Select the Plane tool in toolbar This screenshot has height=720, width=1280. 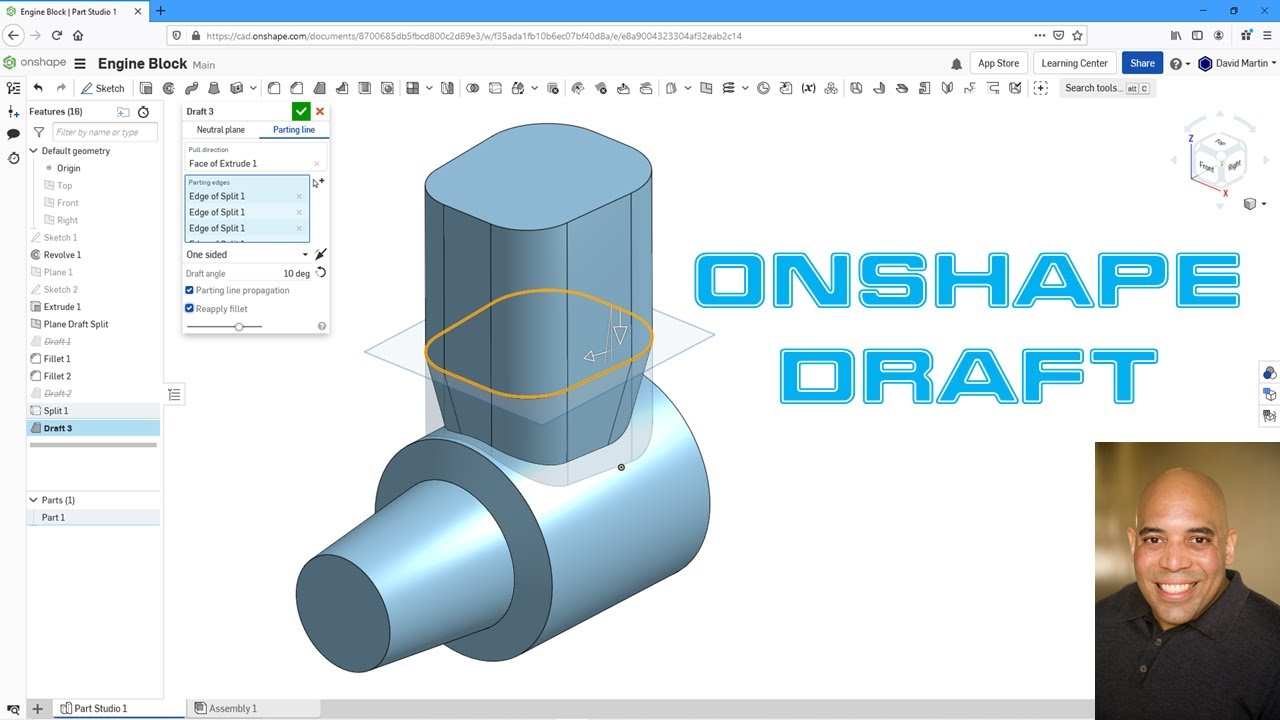point(706,88)
